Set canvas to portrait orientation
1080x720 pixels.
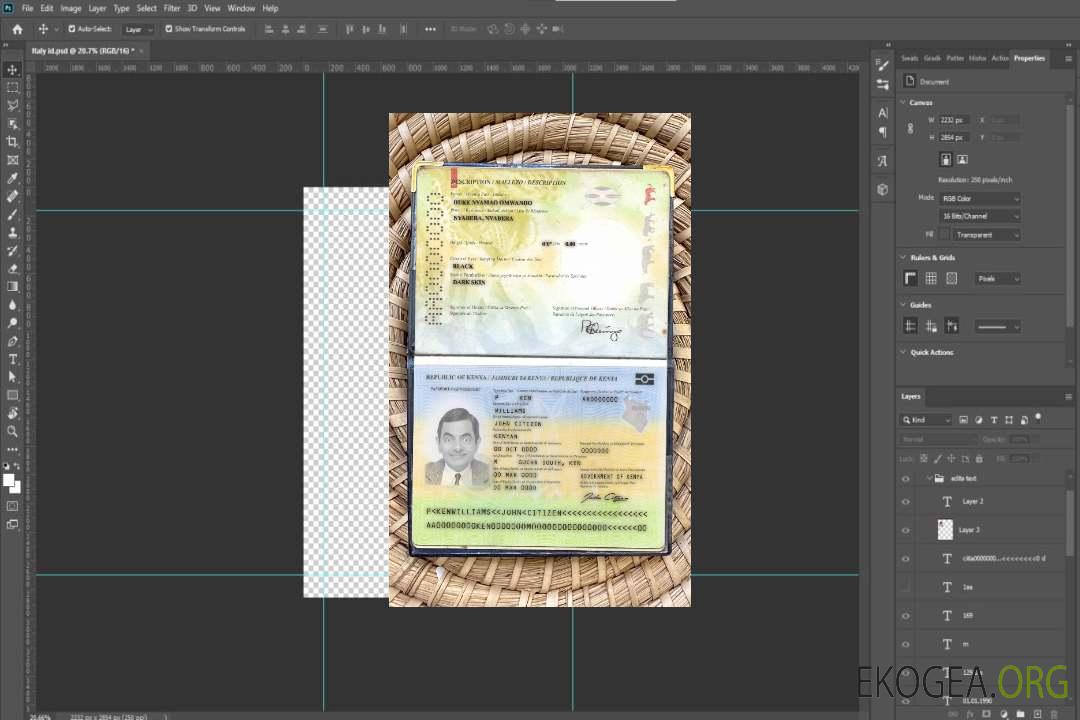click(946, 160)
